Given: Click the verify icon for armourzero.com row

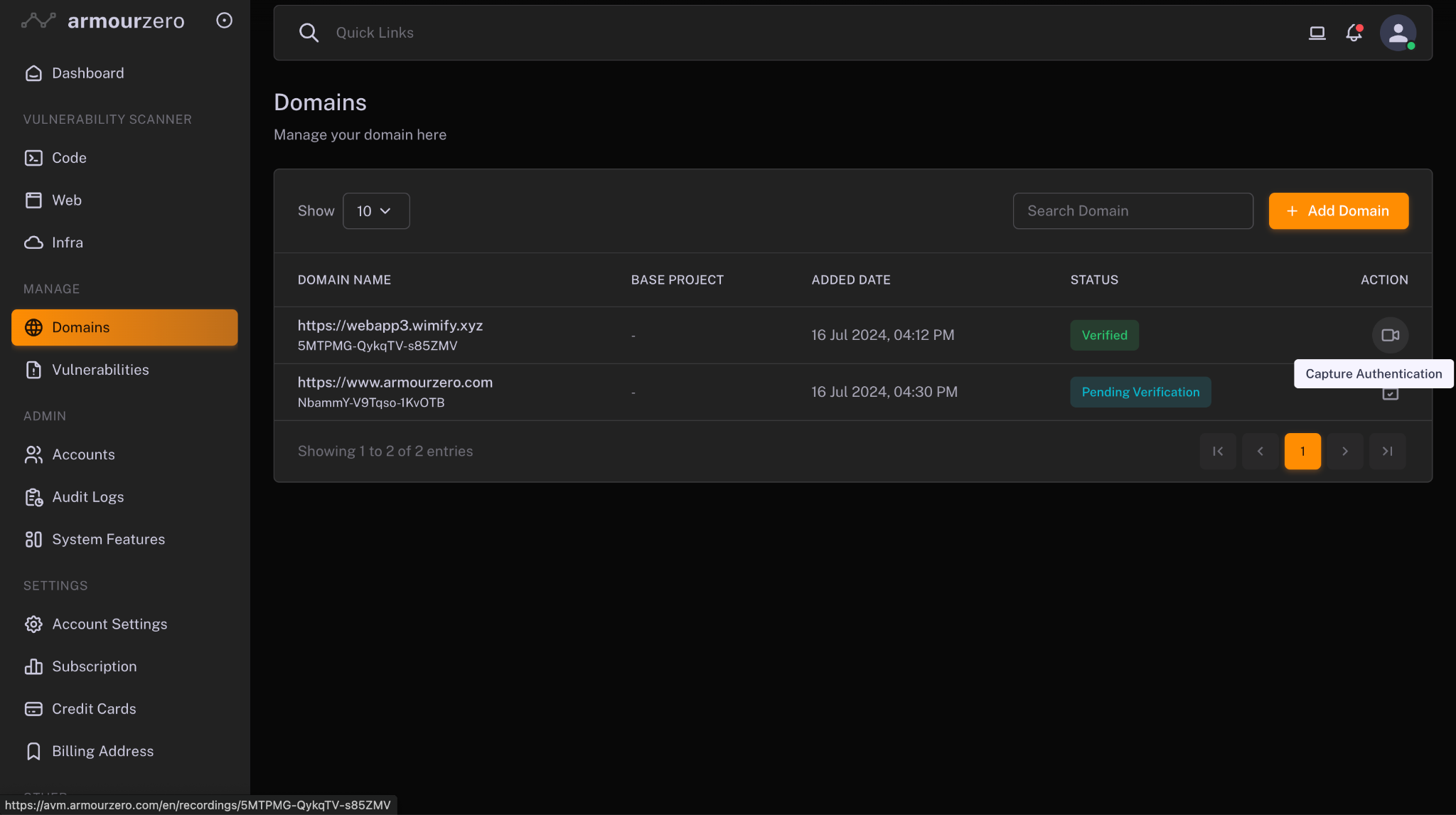Looking at the screenshot, I should point(1390,395).
